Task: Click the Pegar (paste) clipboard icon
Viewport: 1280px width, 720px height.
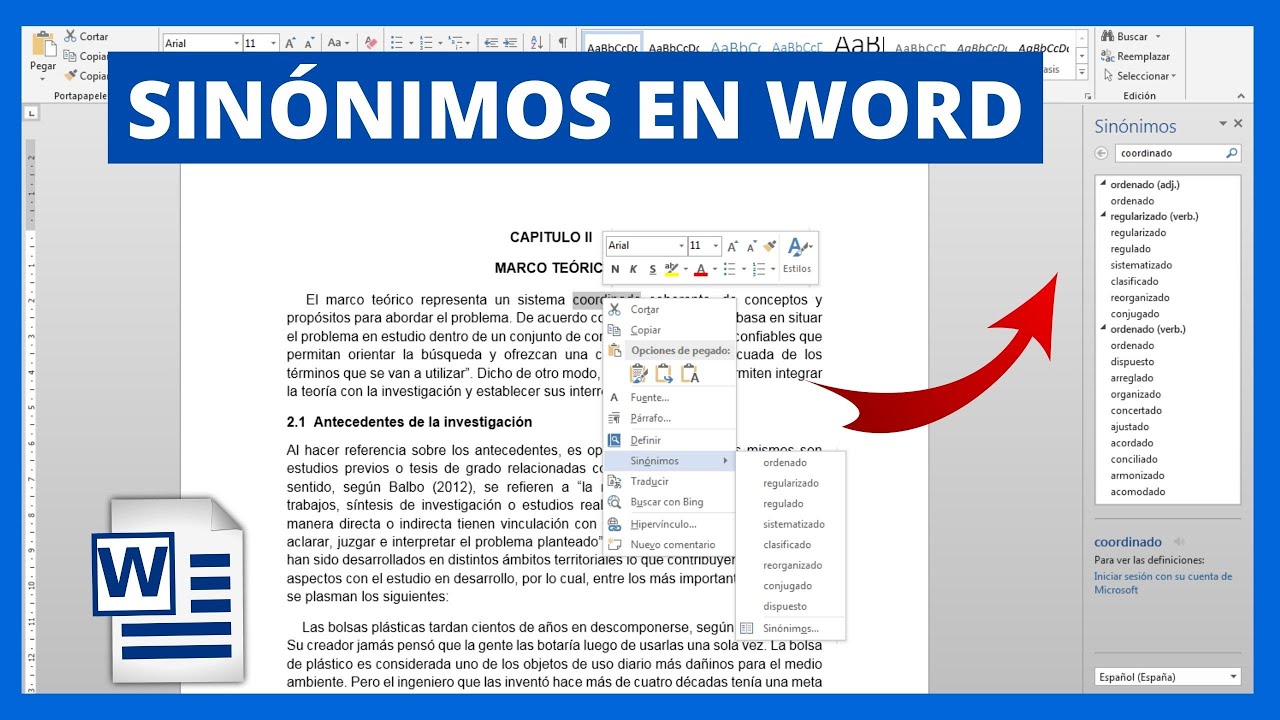Action: pyautogui.click(x=43, y=44)
